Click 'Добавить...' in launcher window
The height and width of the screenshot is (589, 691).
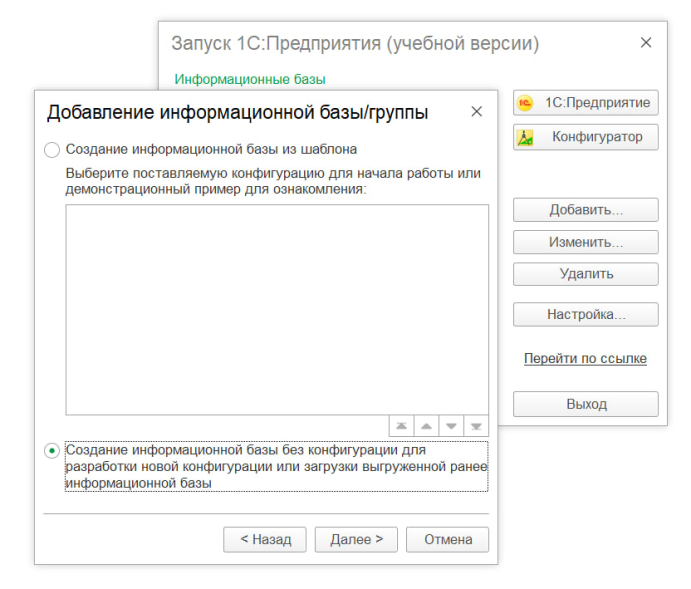tap(586, 210)
